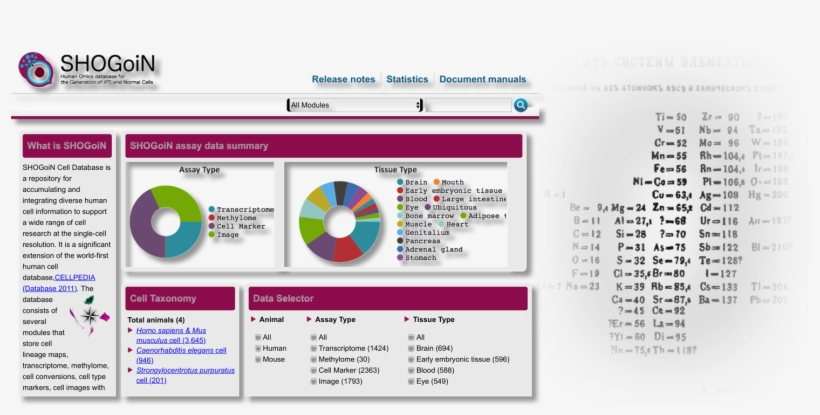Expand the Tissue Type selector arrow
This screenshot has width=820, height=415.
point(407,319)
